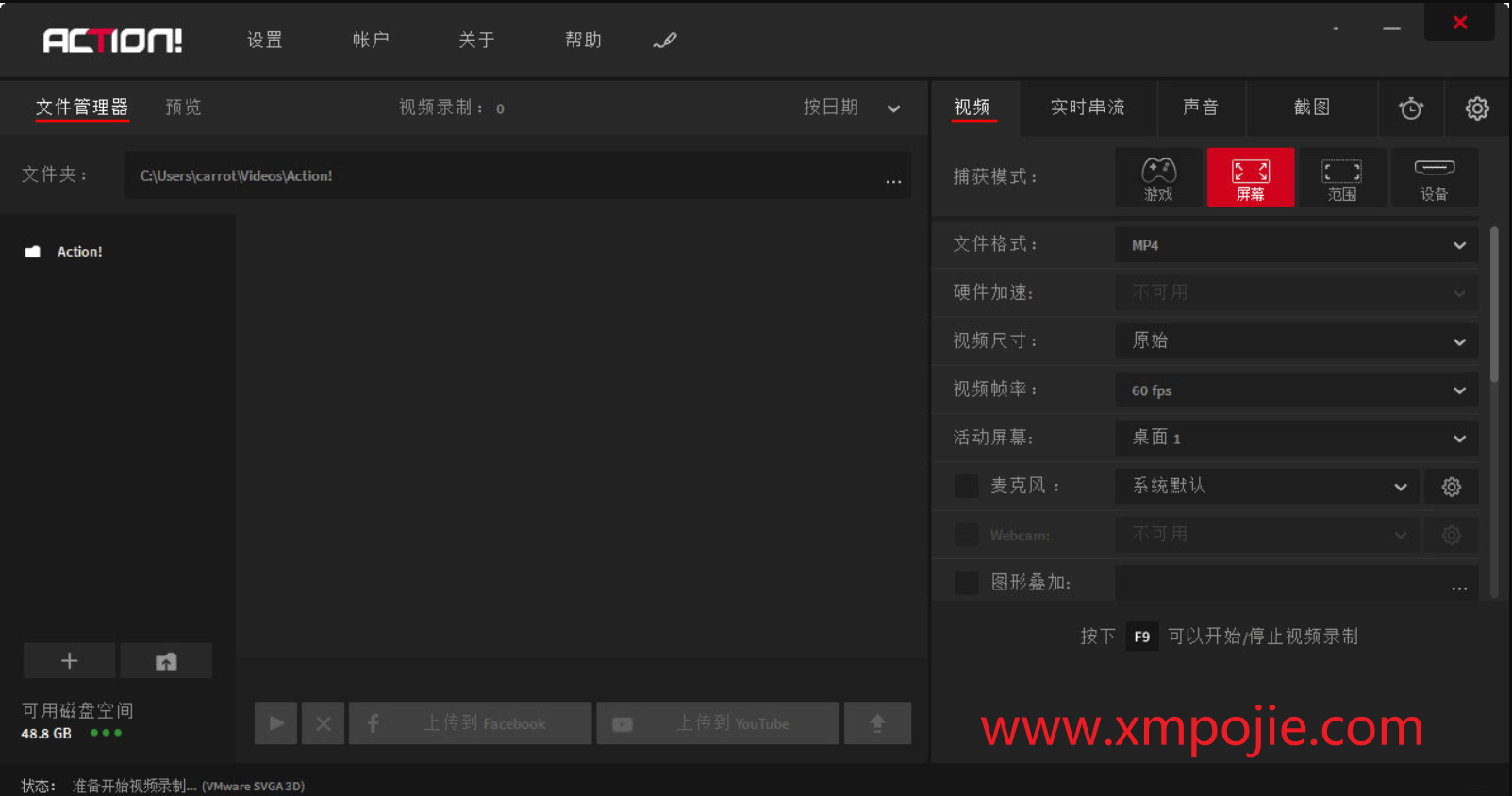Click the import folder icon button
The height and width of the screenshot is (796, 1512).
click(x=166, y=661)
